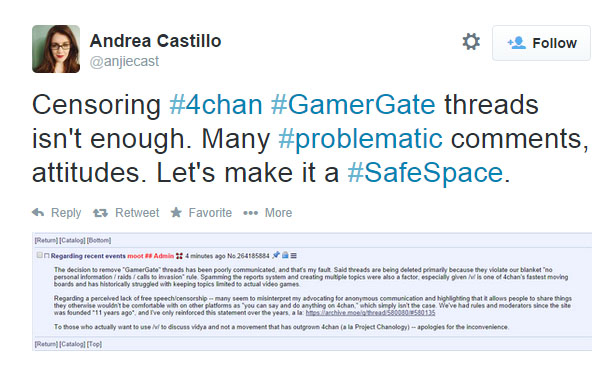The width and height of the screenshot is (616, 372).
Task: Click the admin capcode clover icon
Action: coord(180,256)
